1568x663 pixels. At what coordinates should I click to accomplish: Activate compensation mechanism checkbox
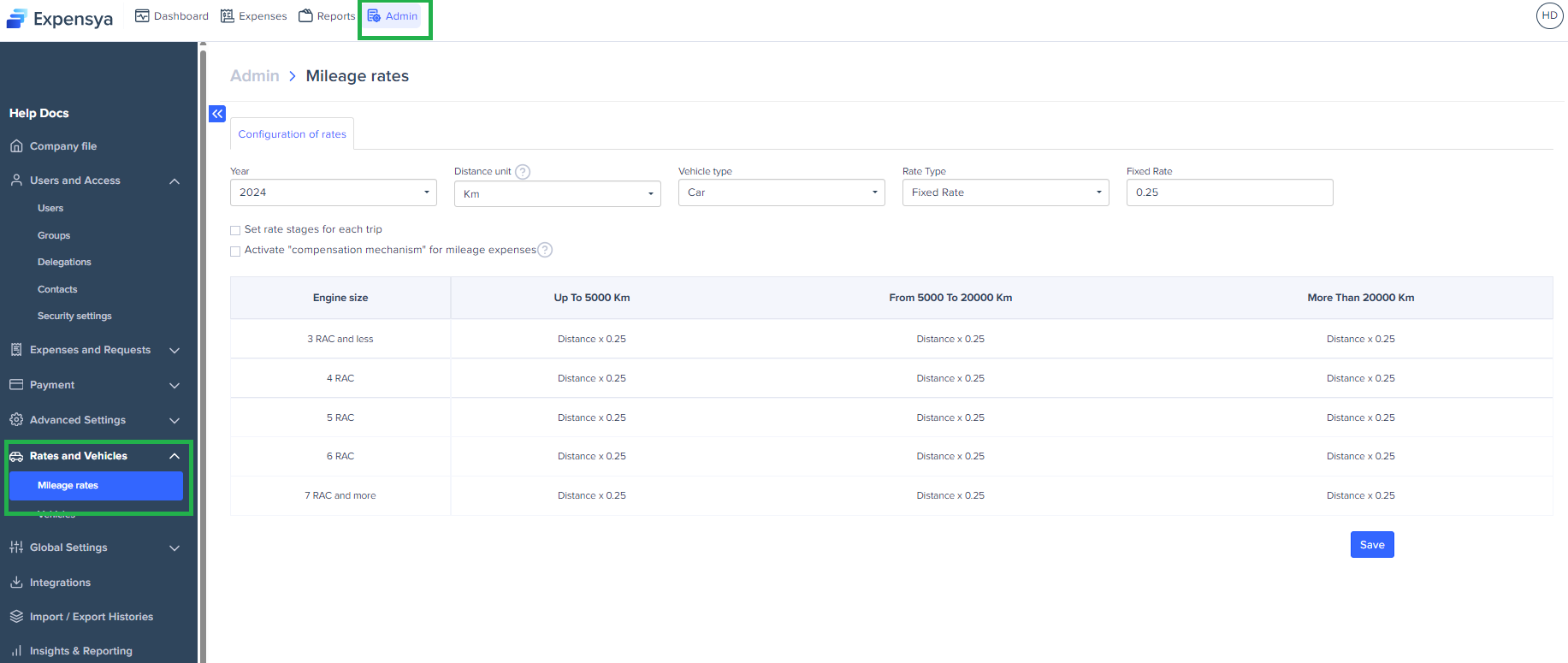[x=235, y=251]
